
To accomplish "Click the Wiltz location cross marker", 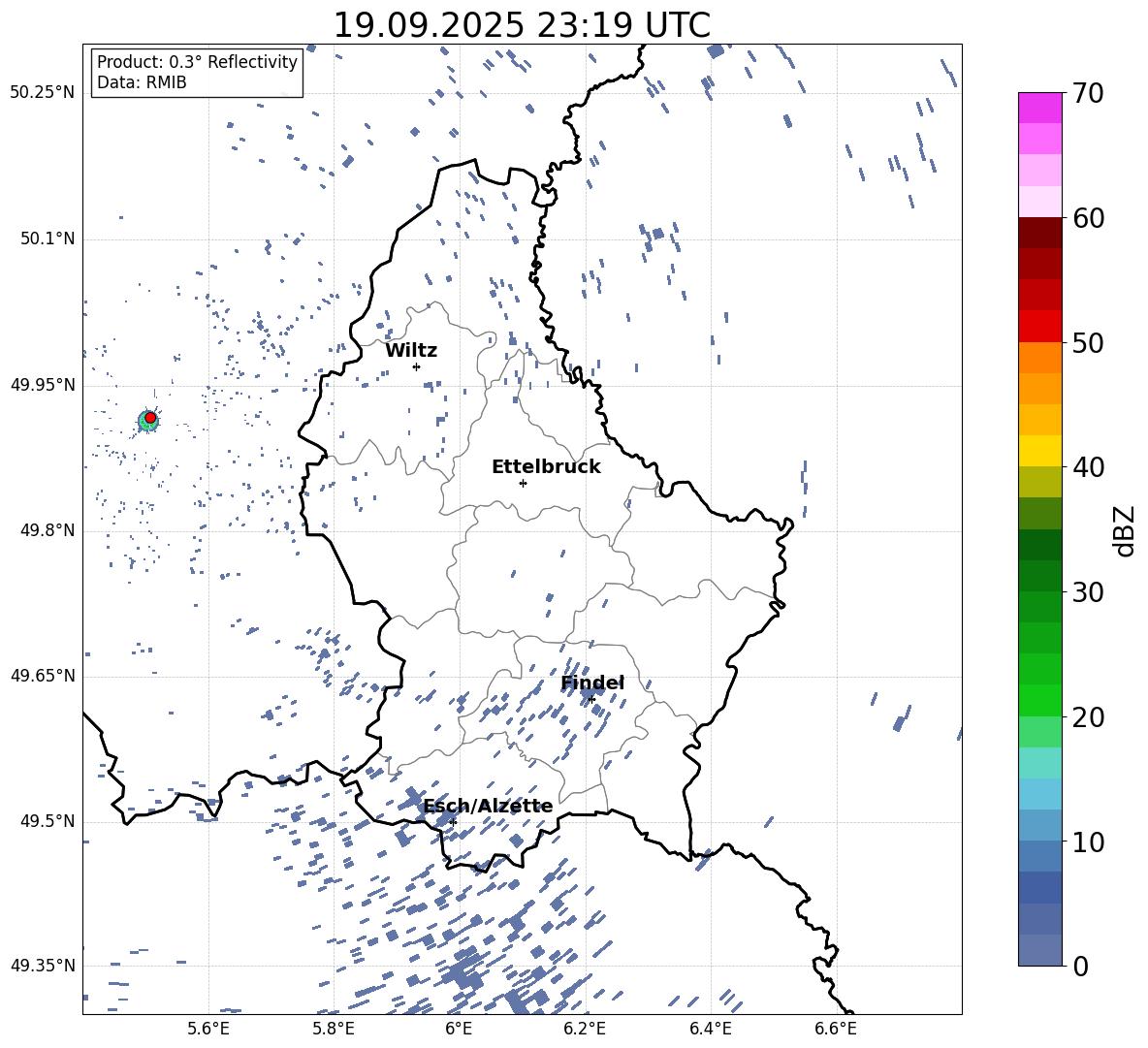I will coord(417,366).
